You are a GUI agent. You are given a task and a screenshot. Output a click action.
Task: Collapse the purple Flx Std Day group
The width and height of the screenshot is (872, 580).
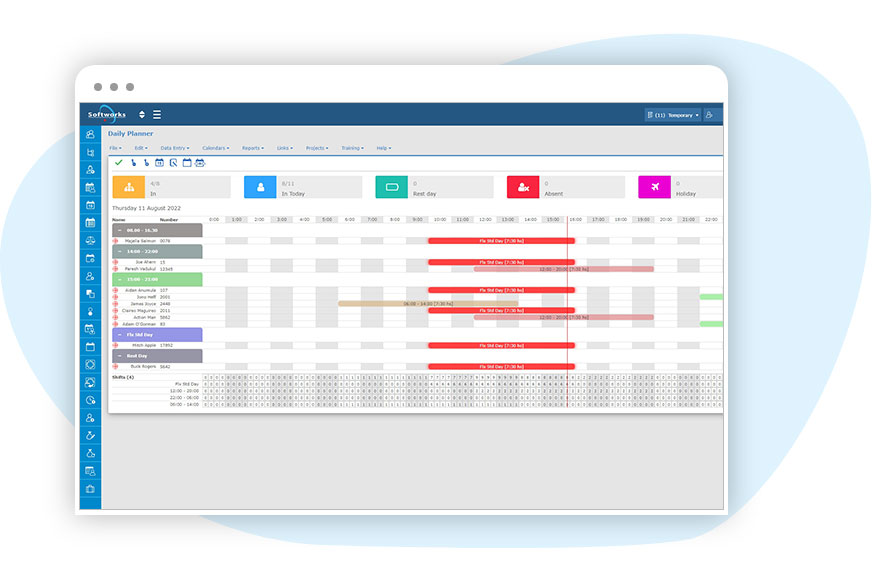coord(120,335)
